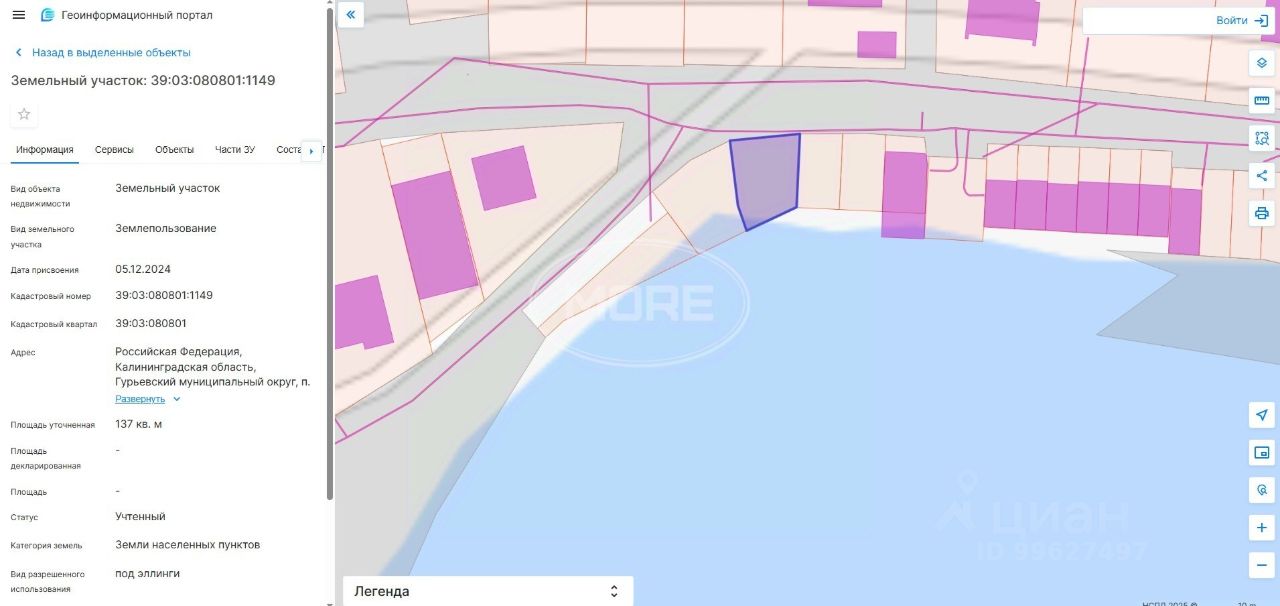
Task: Collapse the side panel with double chevron
Action: click(x=350, y=15)
